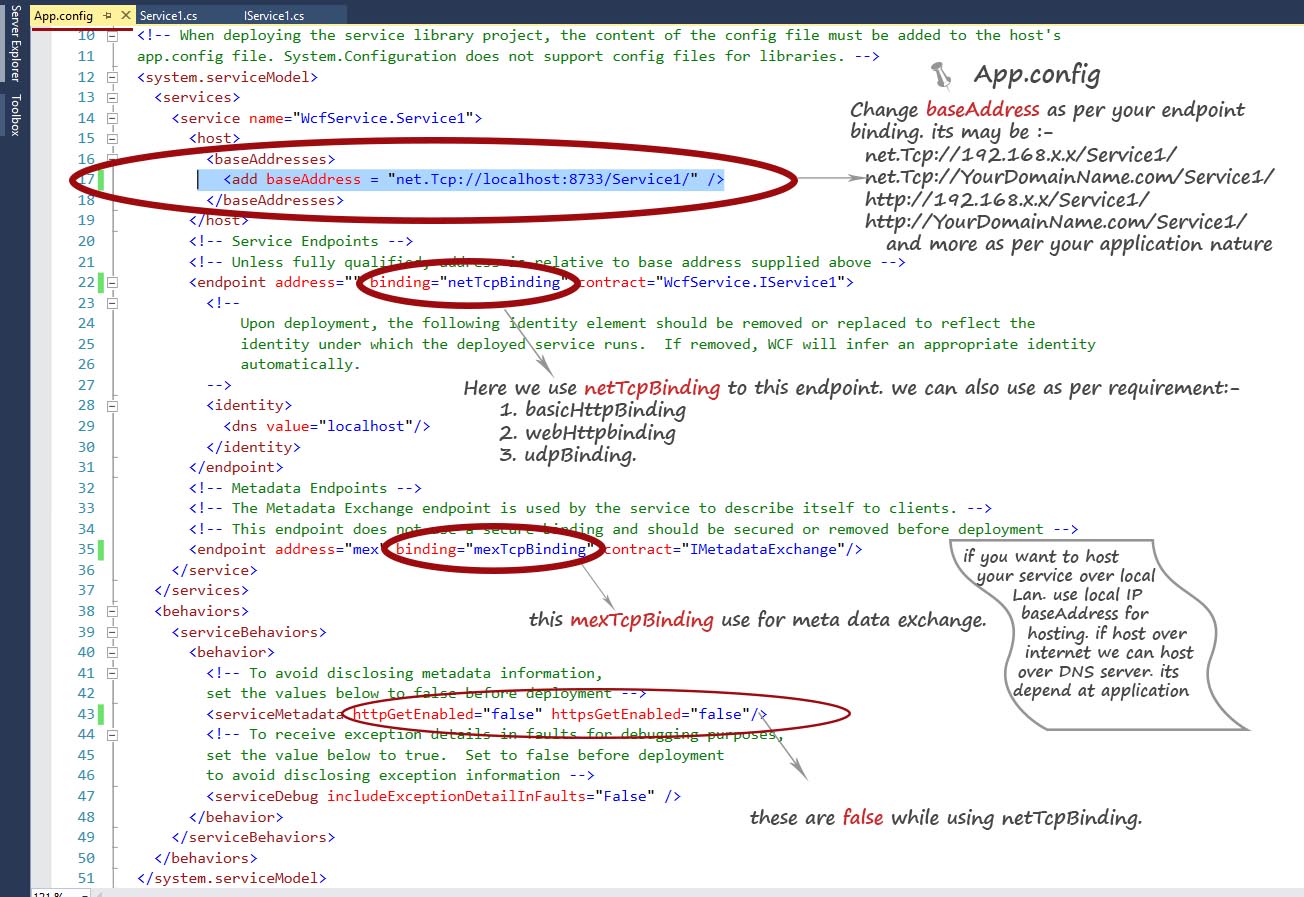1304x897 pixels.
Task: Collapse the system.serviceModel element at line 12
Action: 113,77
